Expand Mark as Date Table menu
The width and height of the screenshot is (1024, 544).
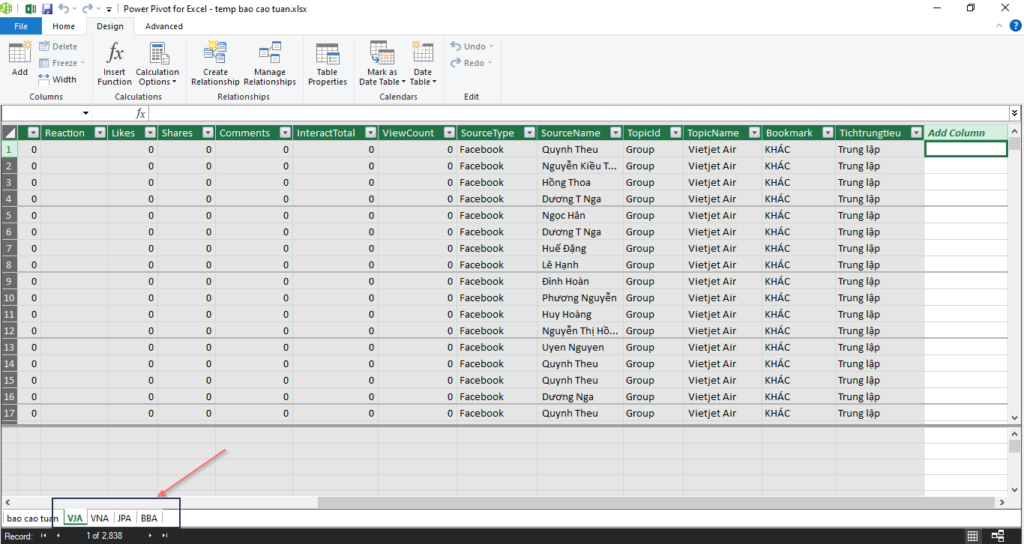[x=382, y=63]
